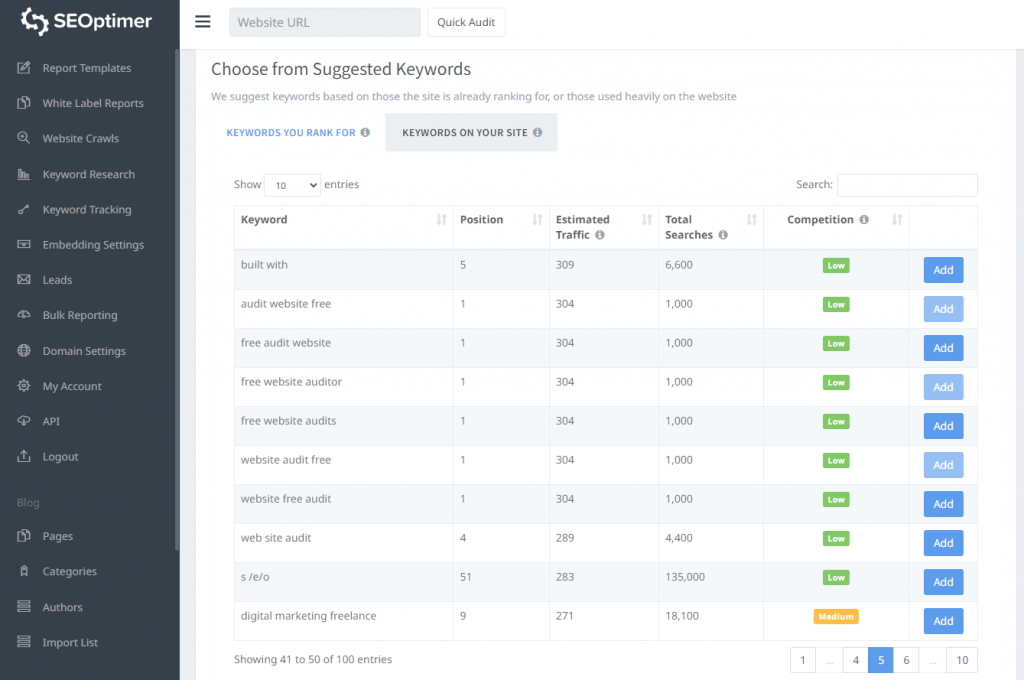Click the My Account gear icon
The image size is (1024, 680).
(x=24, y=386)
